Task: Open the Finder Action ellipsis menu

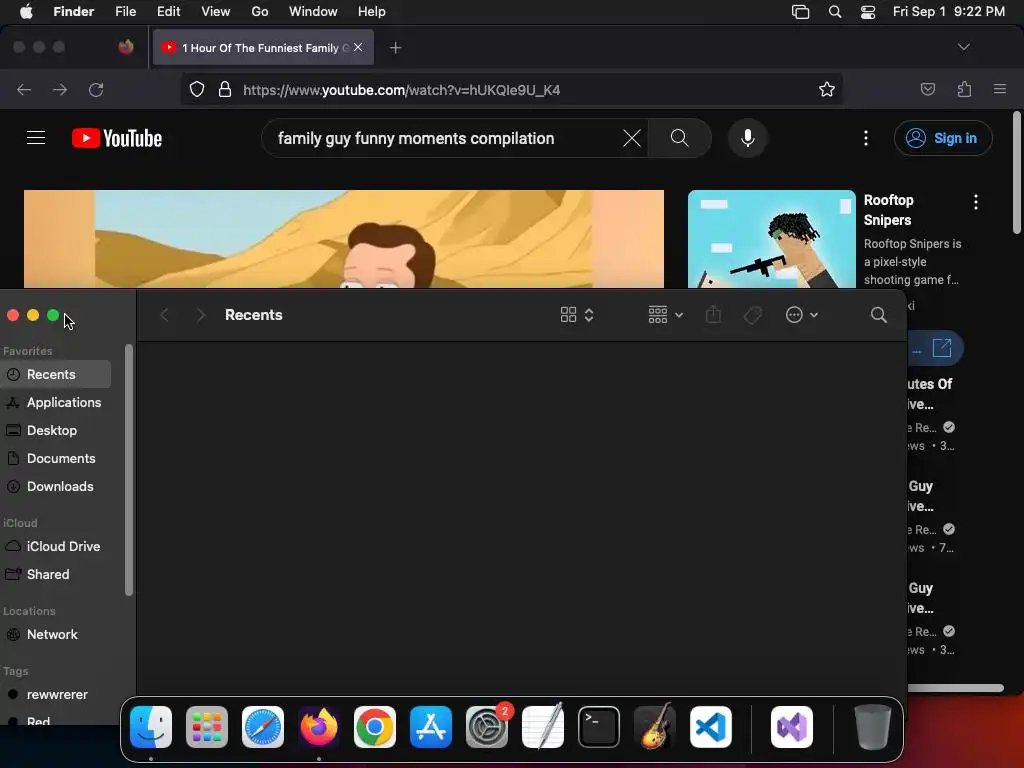Action: click(802, 315)
